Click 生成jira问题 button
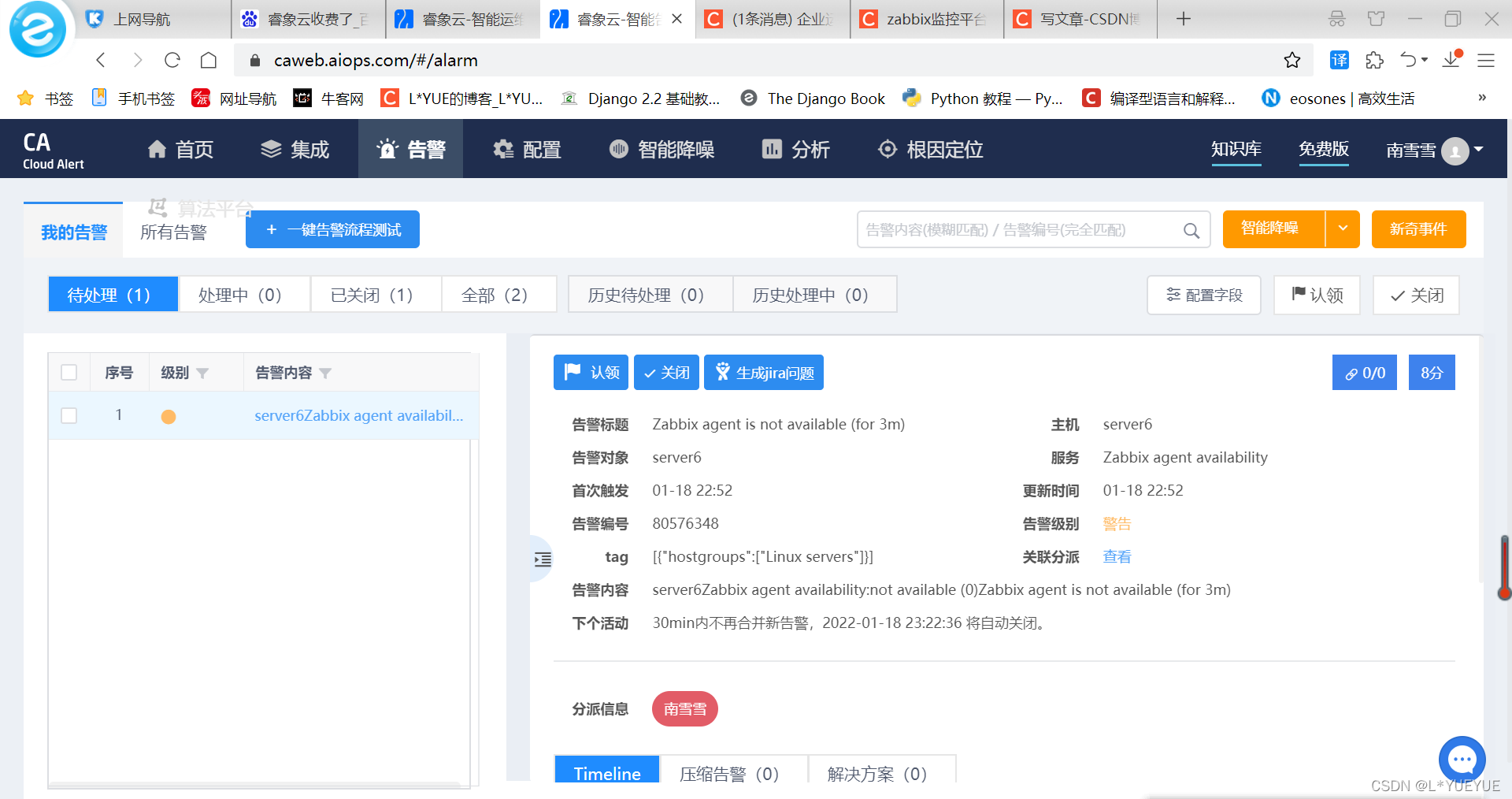This screenshot has width=1512, height=799. tap(764, 372)
